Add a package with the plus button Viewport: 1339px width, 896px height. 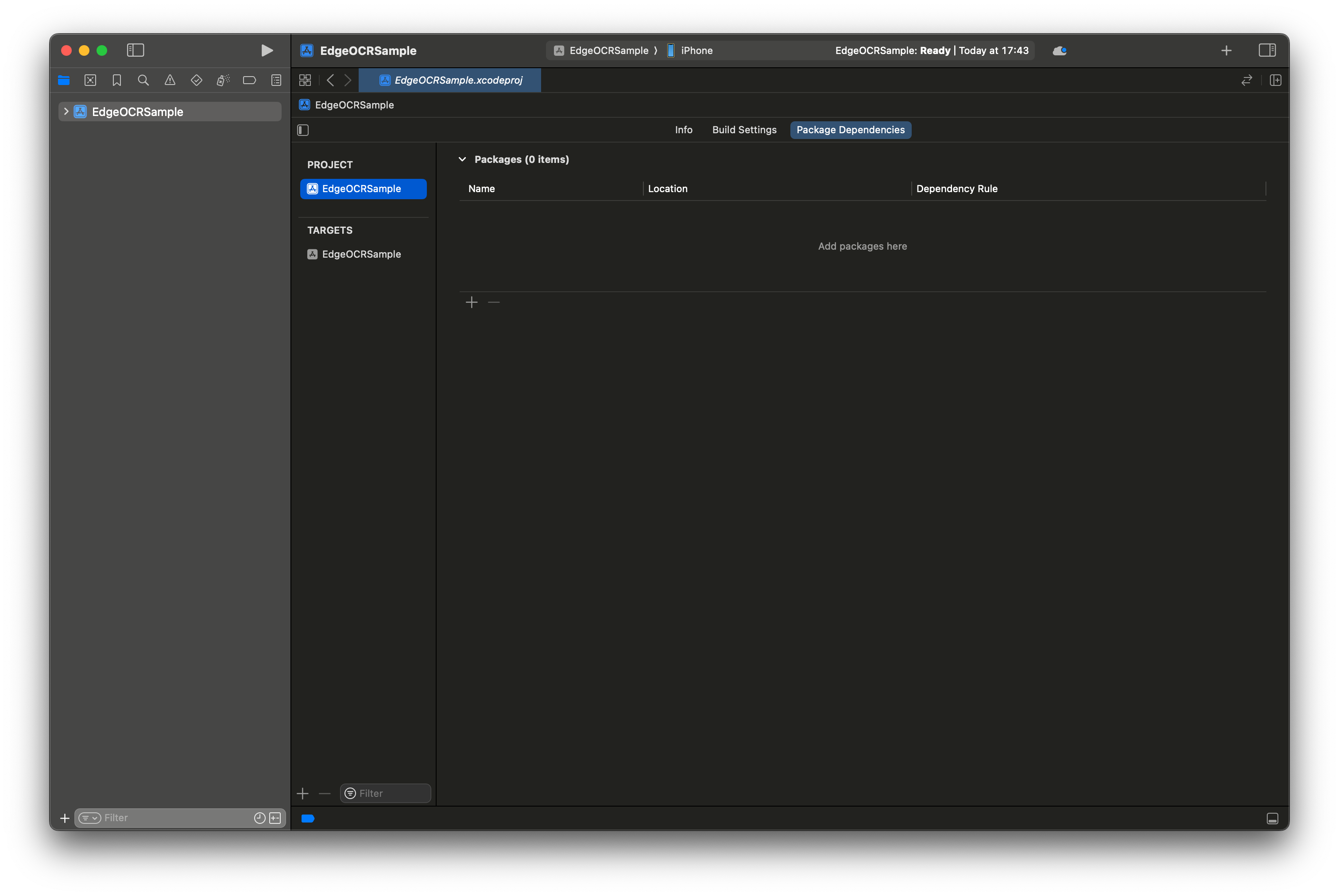coord(472,302)
